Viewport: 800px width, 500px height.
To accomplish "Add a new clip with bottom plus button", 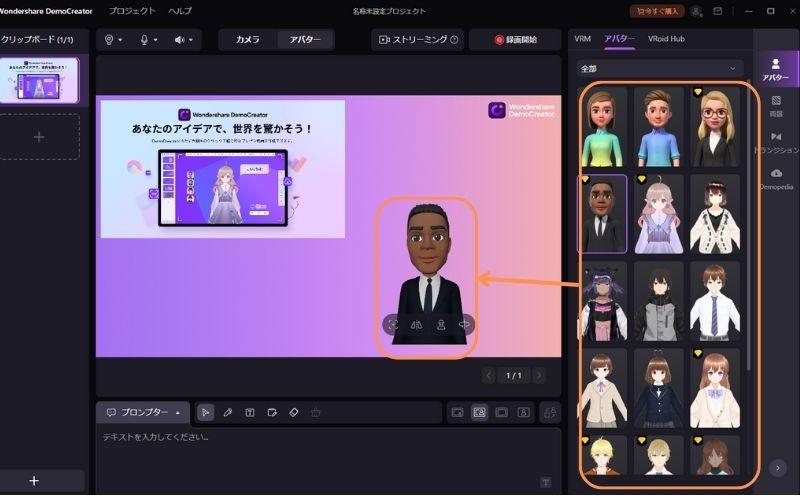I will coord(34,481).
